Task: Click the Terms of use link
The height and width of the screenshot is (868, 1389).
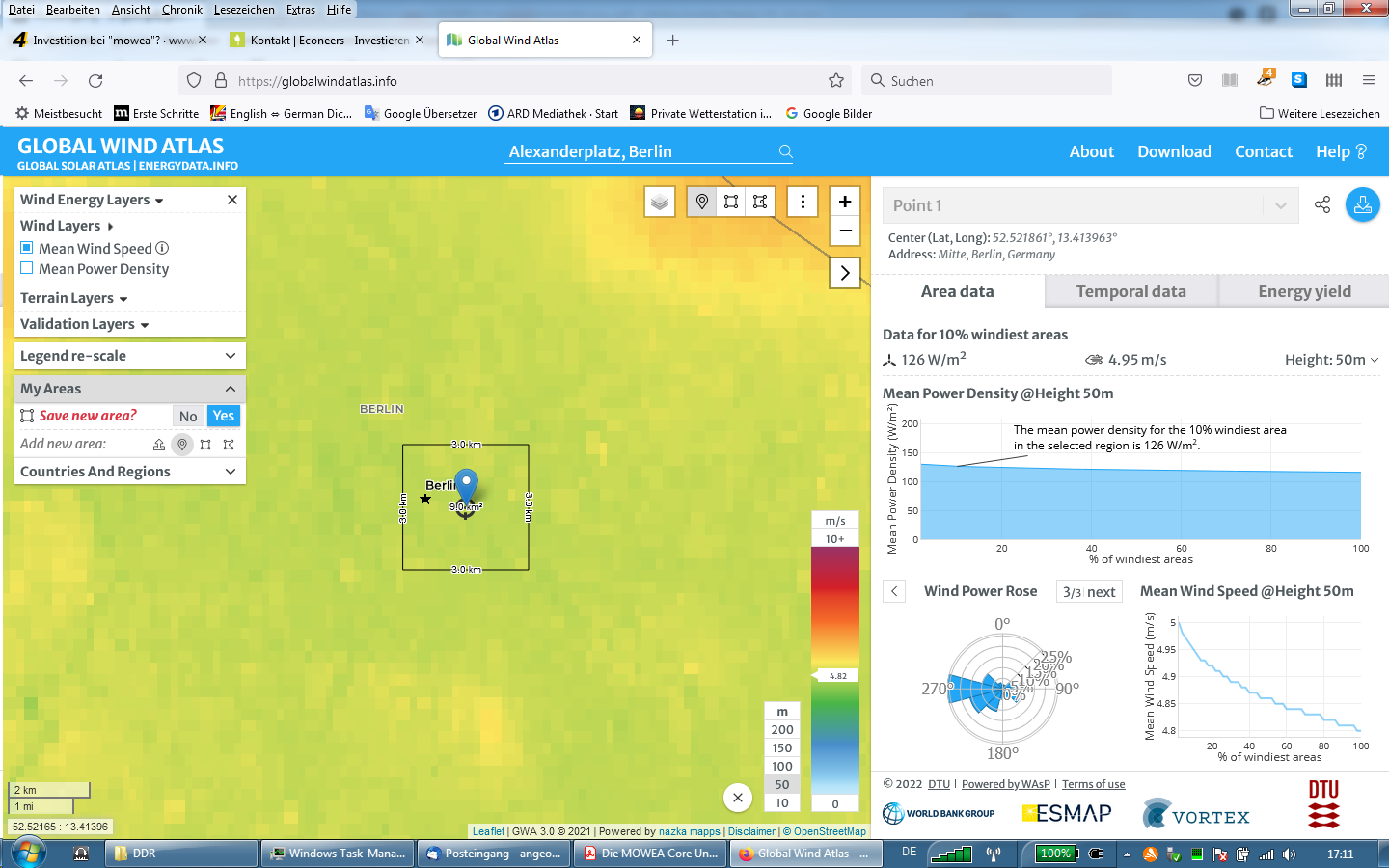Action: (1093, 784)
